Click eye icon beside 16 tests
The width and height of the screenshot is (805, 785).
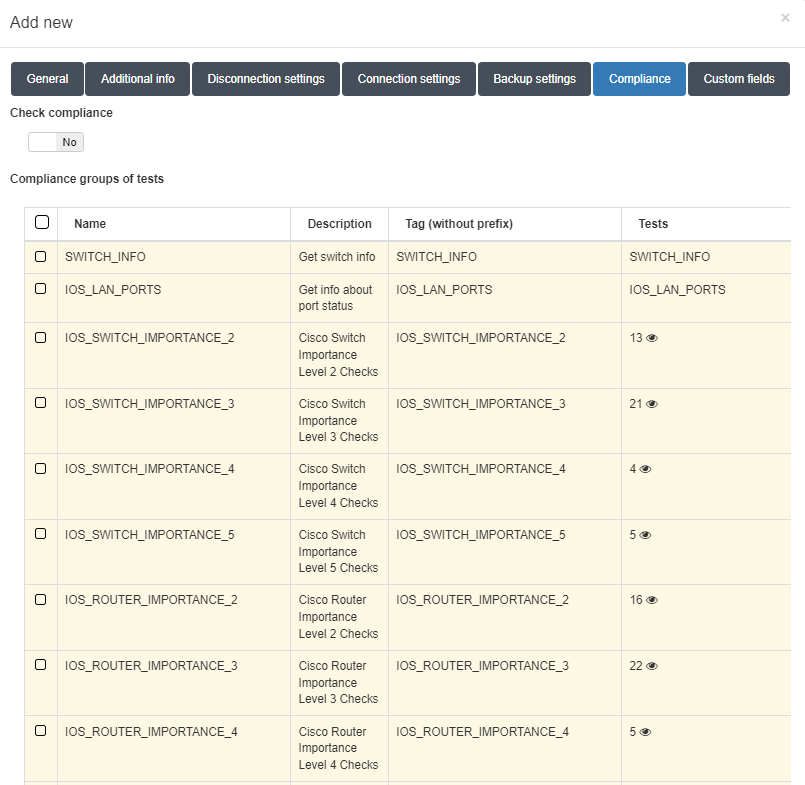tap(652, 600)
